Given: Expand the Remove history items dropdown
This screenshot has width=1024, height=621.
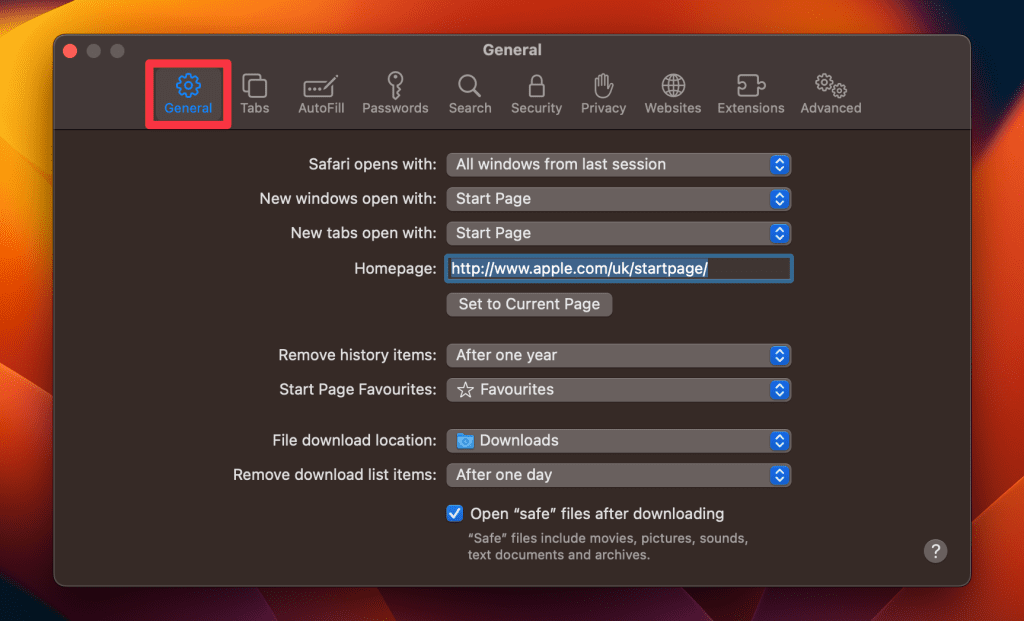Looking at the screenshot, I should point(619,355).
